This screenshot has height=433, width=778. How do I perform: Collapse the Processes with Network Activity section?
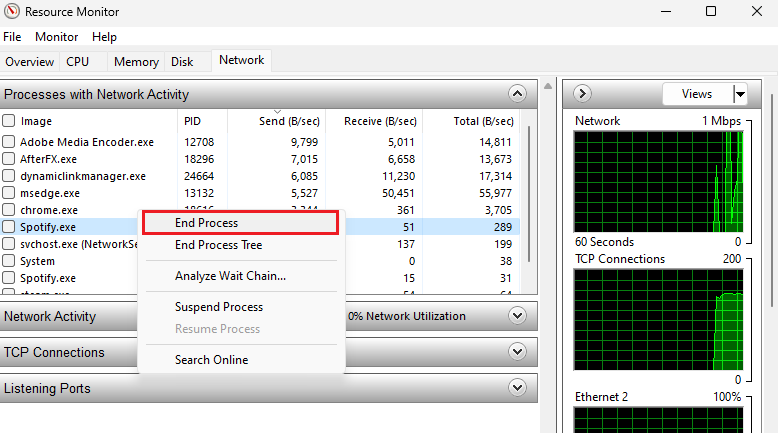(517, 94)
